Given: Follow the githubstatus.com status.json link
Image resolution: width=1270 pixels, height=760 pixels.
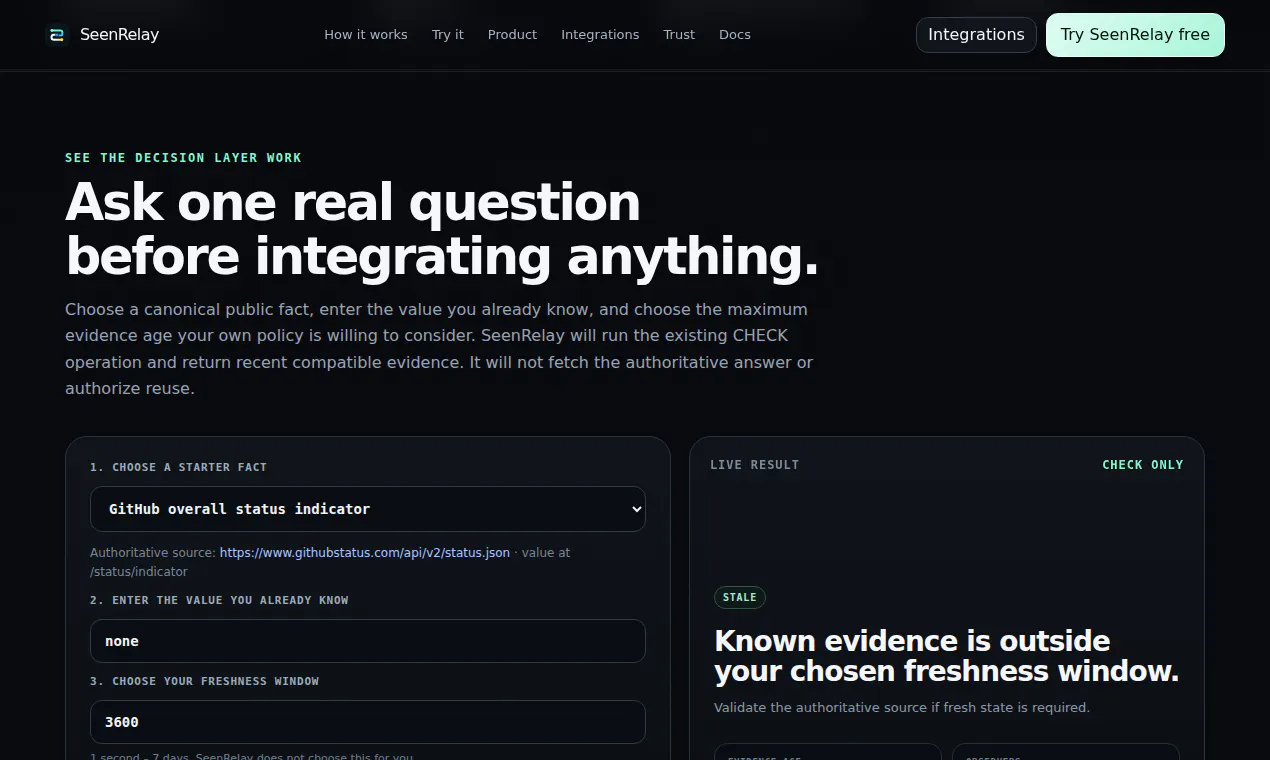Looking at the screenshot, I should [x=365, y=552].
